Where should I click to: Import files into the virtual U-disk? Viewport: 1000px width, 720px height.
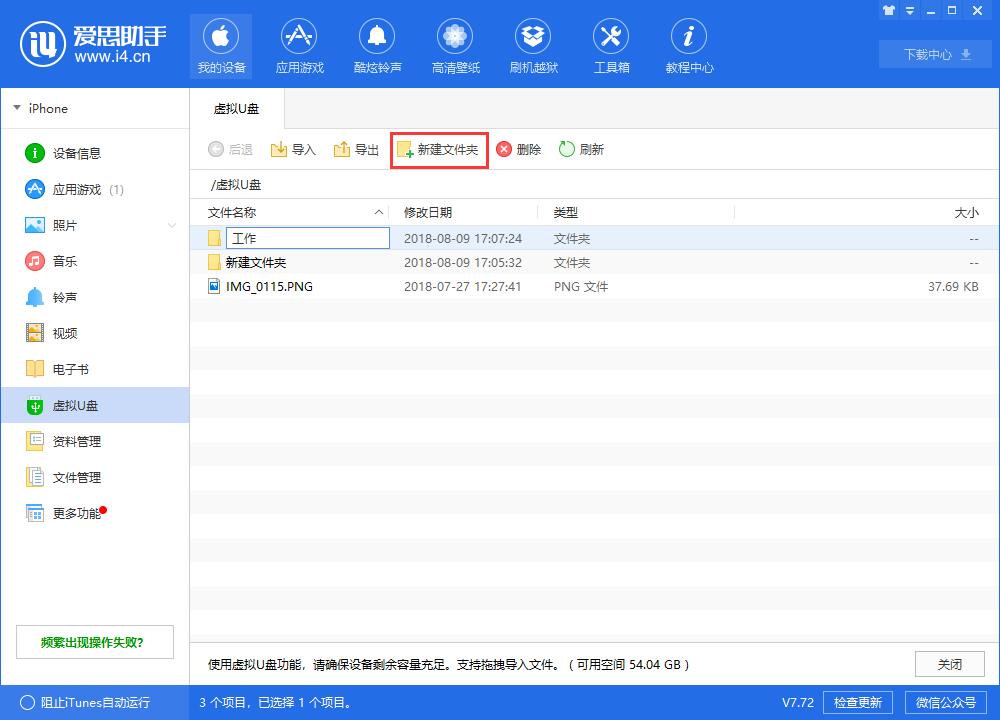pyautogui.click(x=293, y=148)
